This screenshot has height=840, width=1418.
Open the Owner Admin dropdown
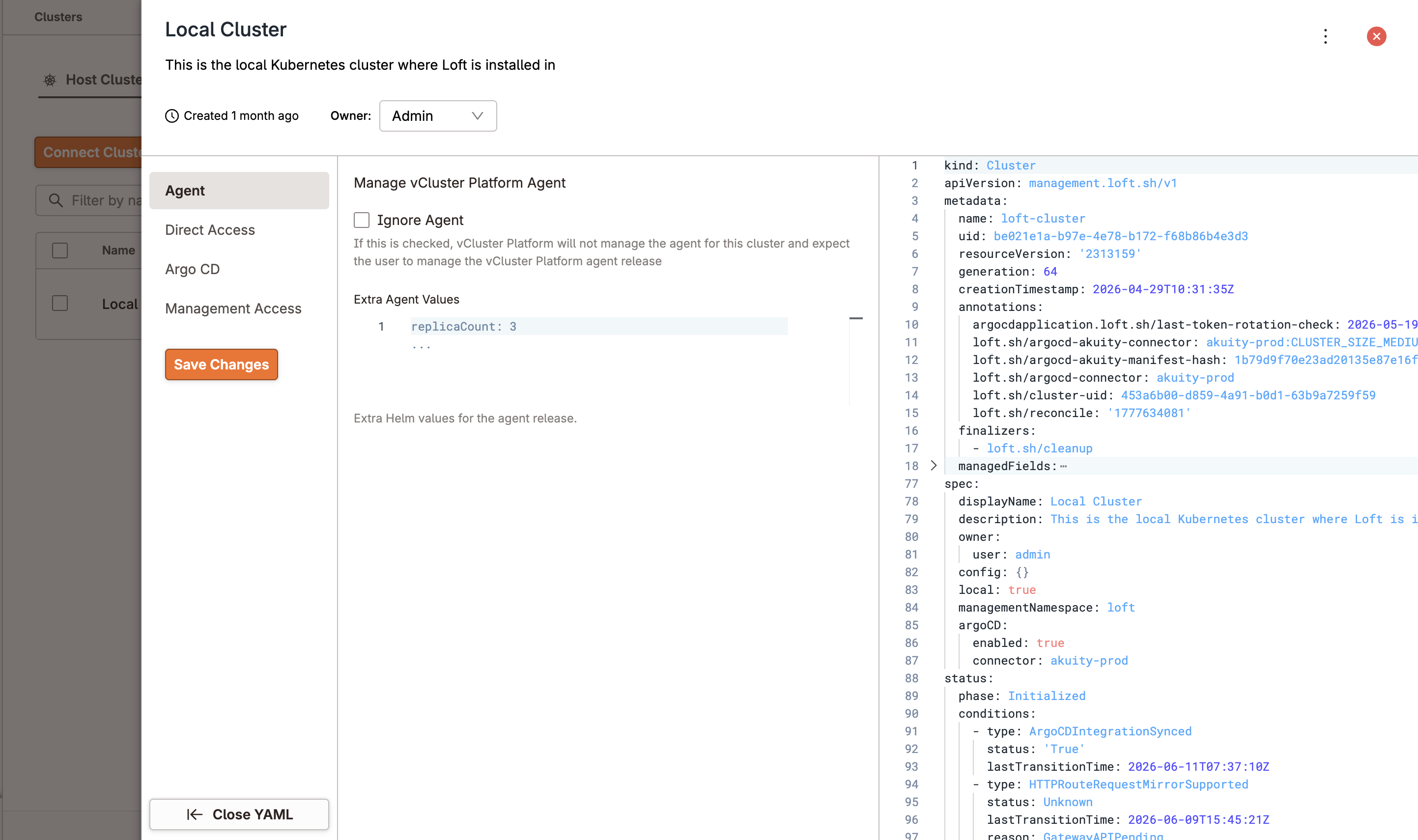pos(438,116)
